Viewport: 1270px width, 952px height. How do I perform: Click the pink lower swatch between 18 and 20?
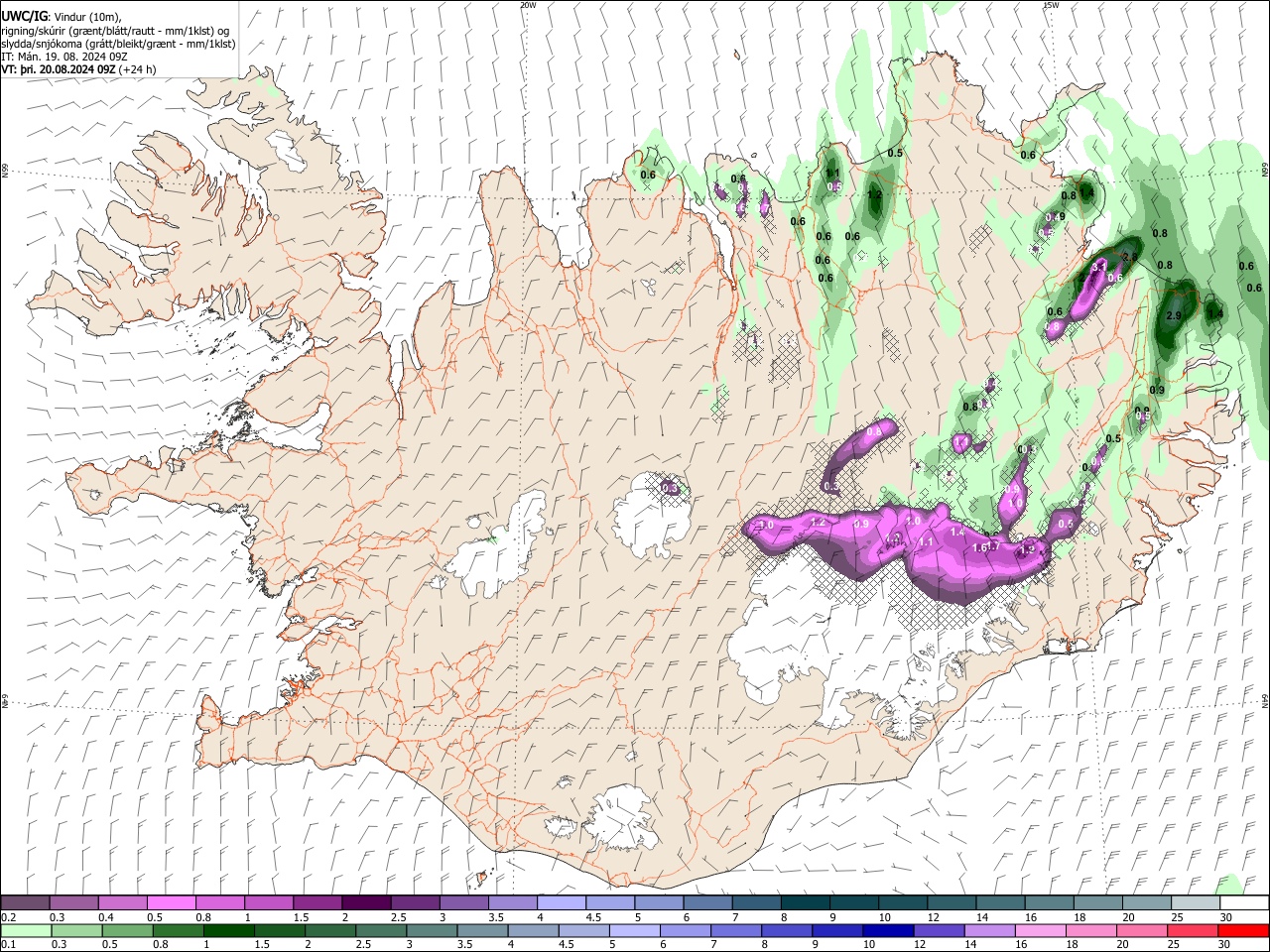(x=1092, y=931)
